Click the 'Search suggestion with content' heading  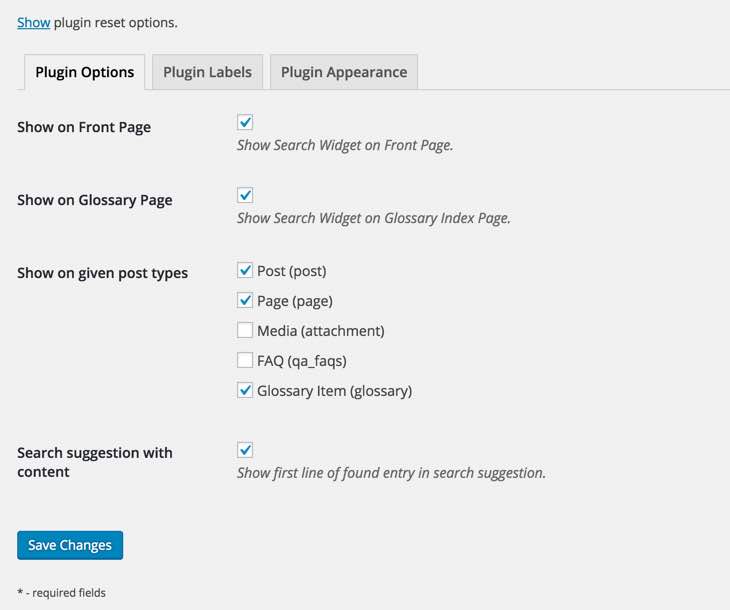point(94,462)
